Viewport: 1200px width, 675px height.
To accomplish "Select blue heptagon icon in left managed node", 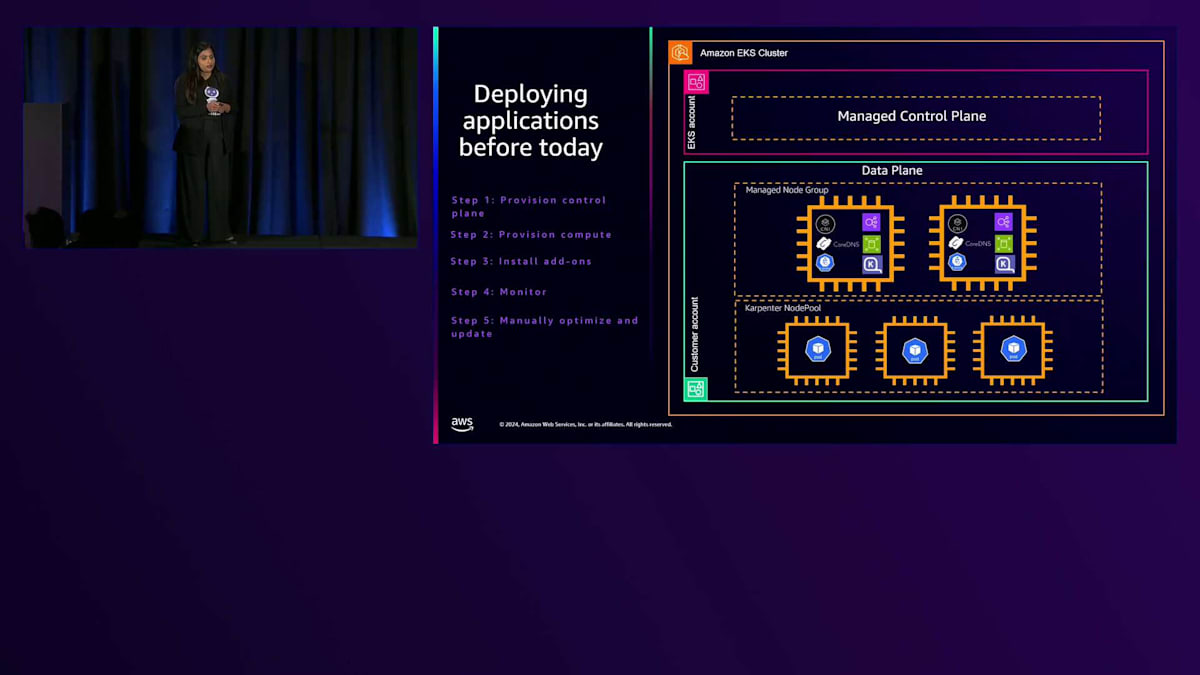I will coord(825,262).
